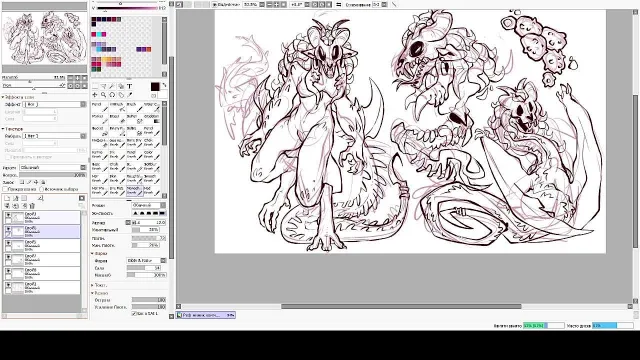Reset view rotation in the Navigator panel
The width and height of the screenshot is (640, 360).
(x=84, y=86)
